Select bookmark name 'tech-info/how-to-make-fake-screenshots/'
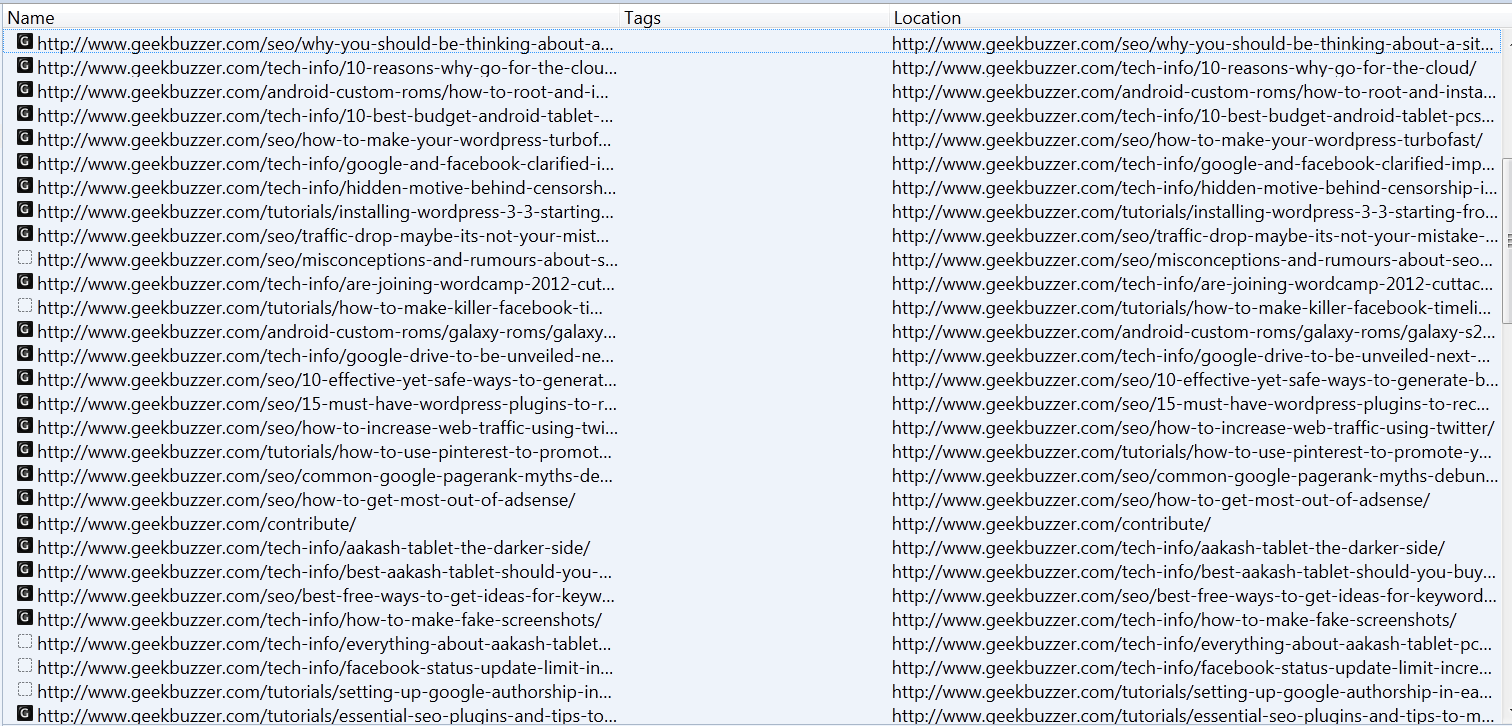The image size is (1512, 726). pyautogui.click(x=319, y=620)
